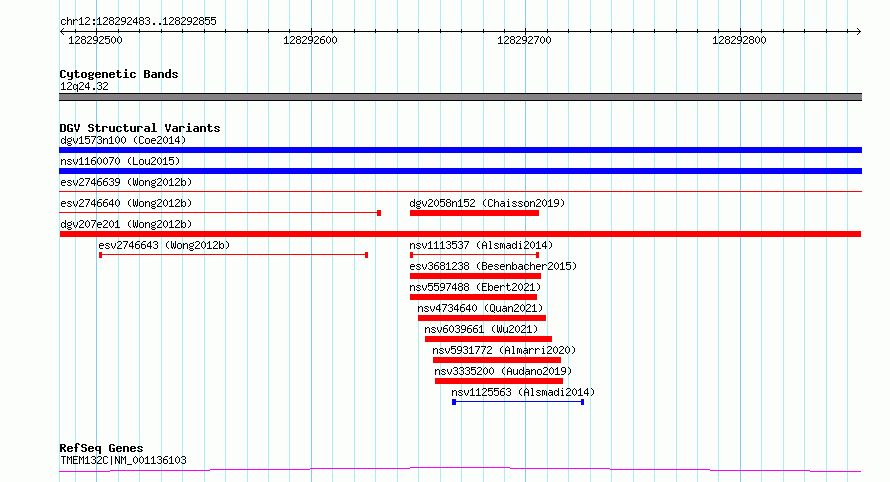Image resolution: width=890 pixels, height=482 pixels.
Task: Open esv3681238 (Besenbacher2015) label
Action: coord(493,266)
